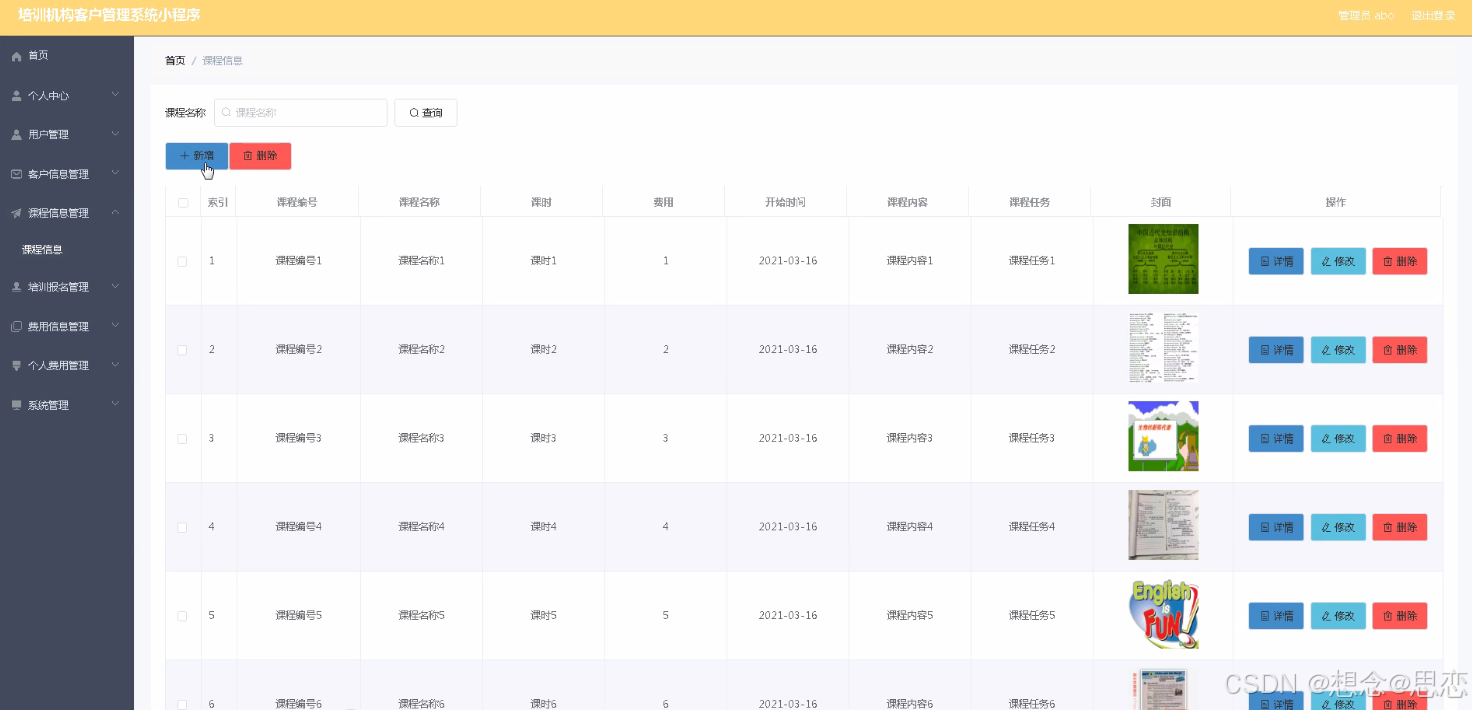Screen dimensions: 1472x710
Task: Open the cartoon cover thumbnail in row 3
Action: click(x=1163, y=436)
